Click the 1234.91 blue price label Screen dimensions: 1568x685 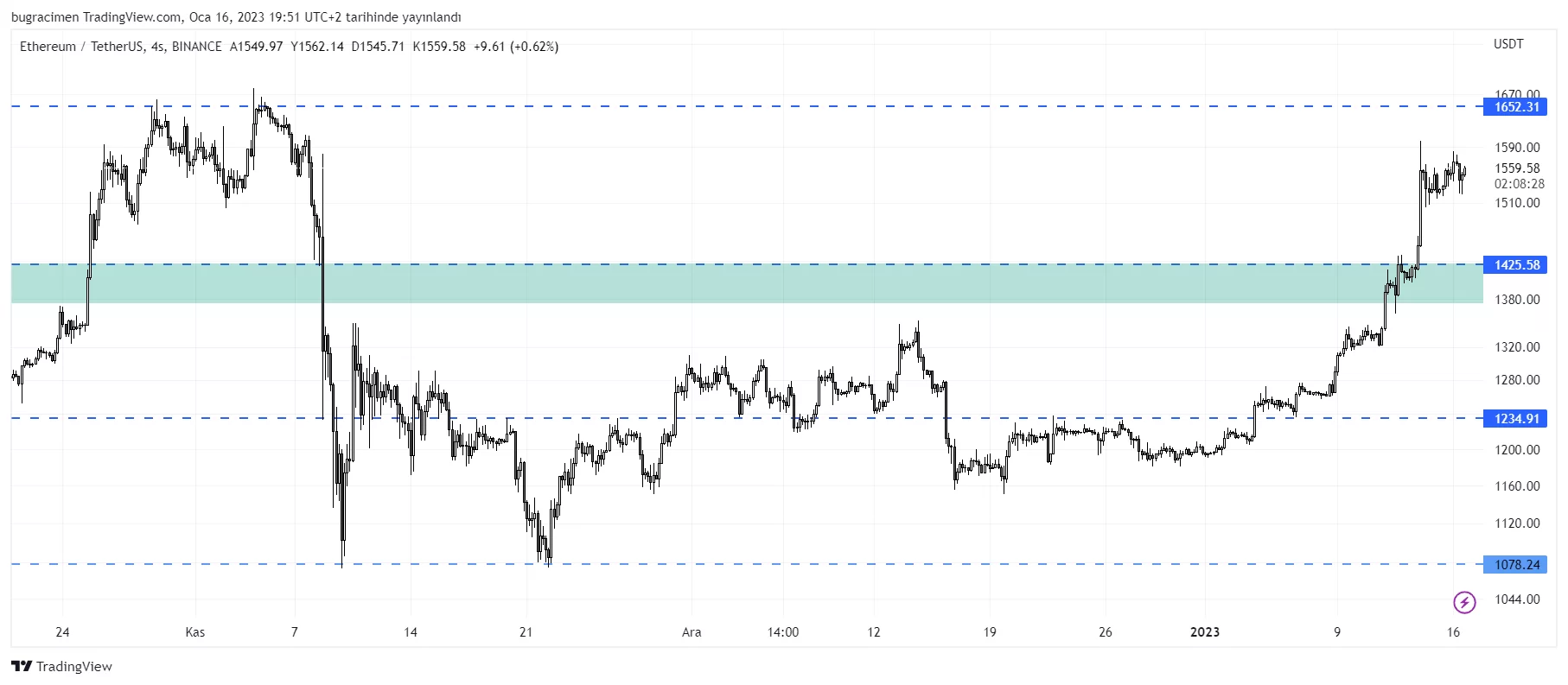pos(1516,419)
